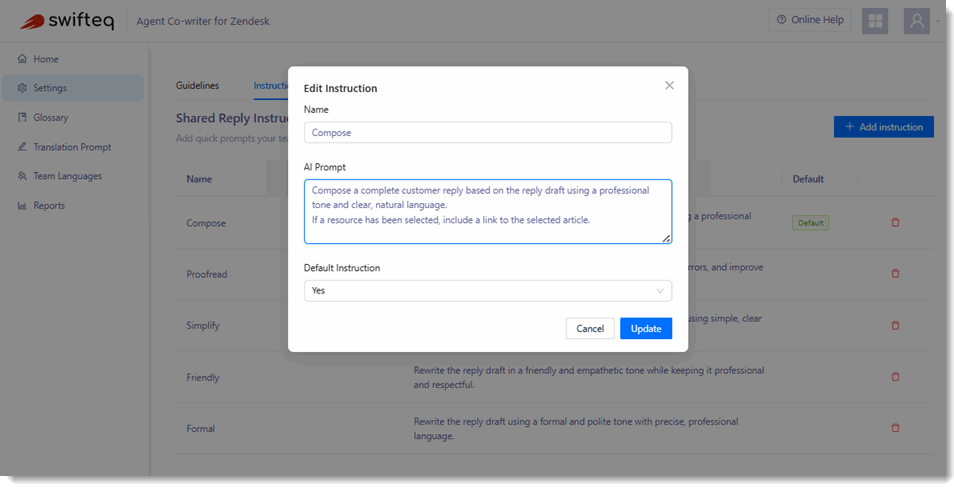Close the Edit Instruction dialog

(669, 86)
